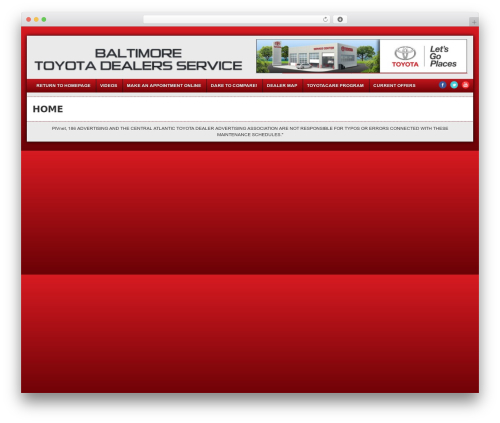
Task: Select Make an Appointment Online
Action: (164, 86)
